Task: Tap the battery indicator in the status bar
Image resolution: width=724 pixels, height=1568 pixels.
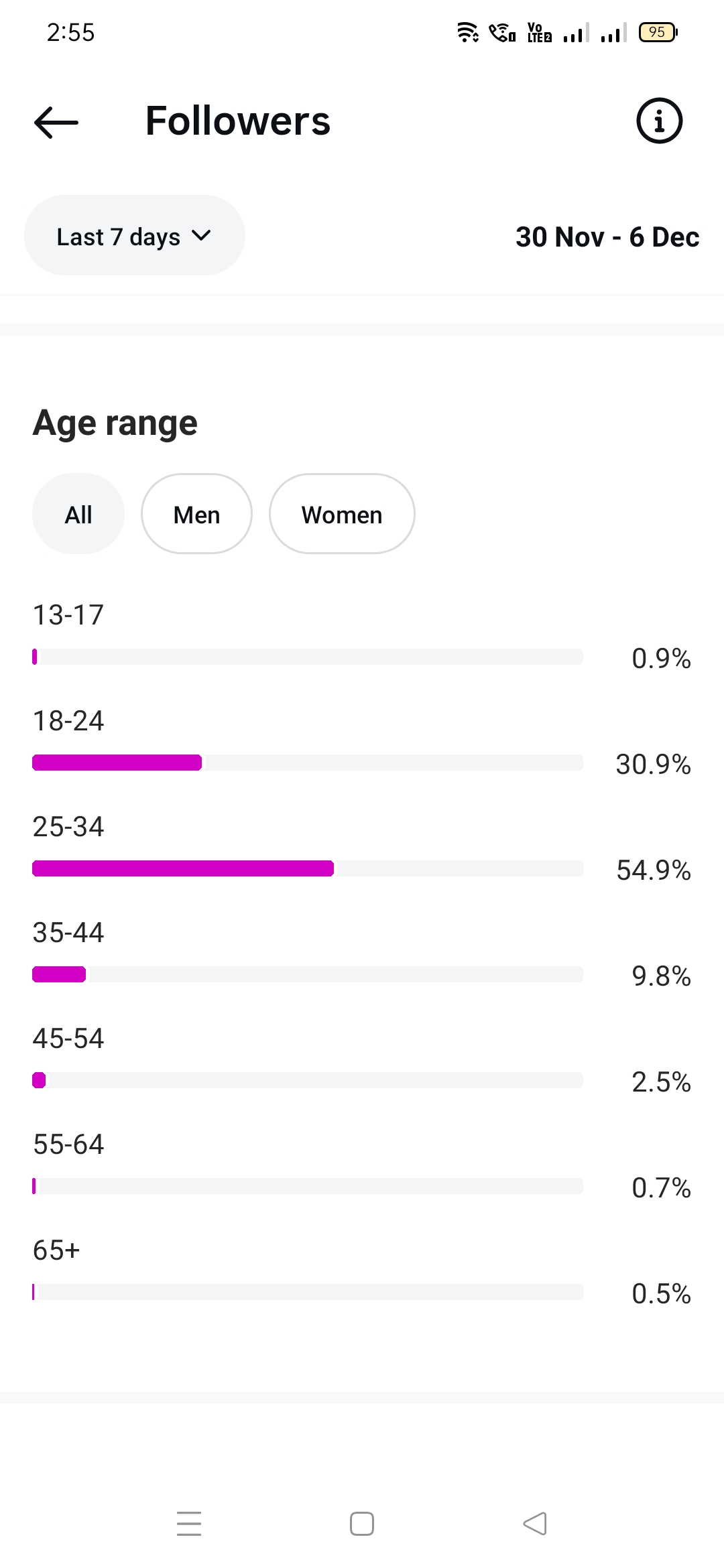Action: [658, 32]
